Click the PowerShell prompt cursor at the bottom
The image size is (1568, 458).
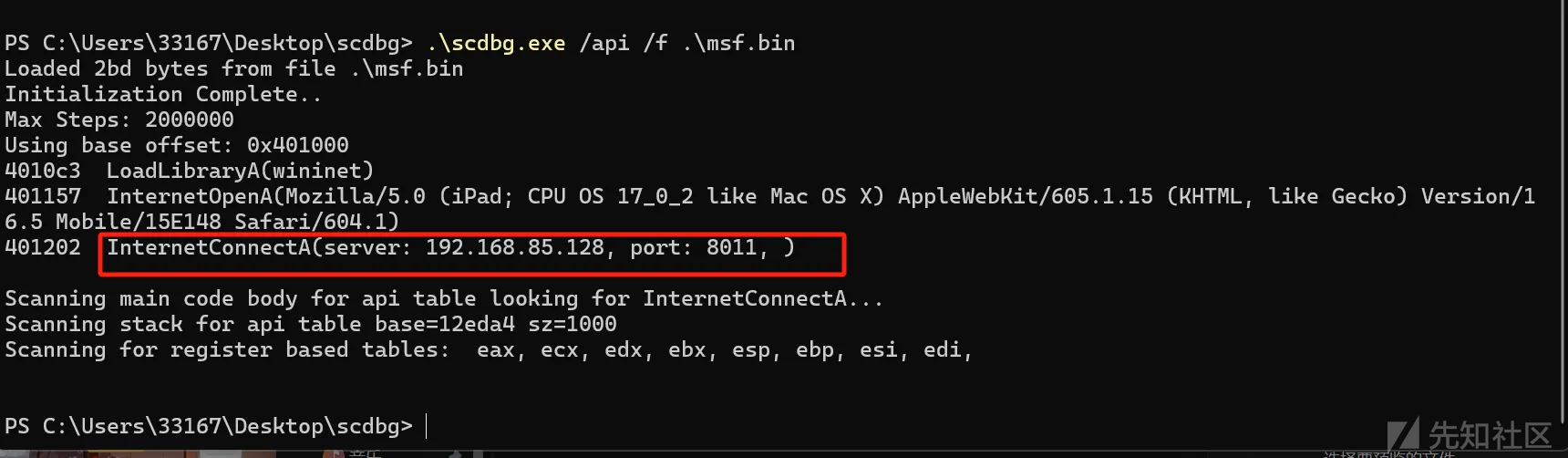427,426
